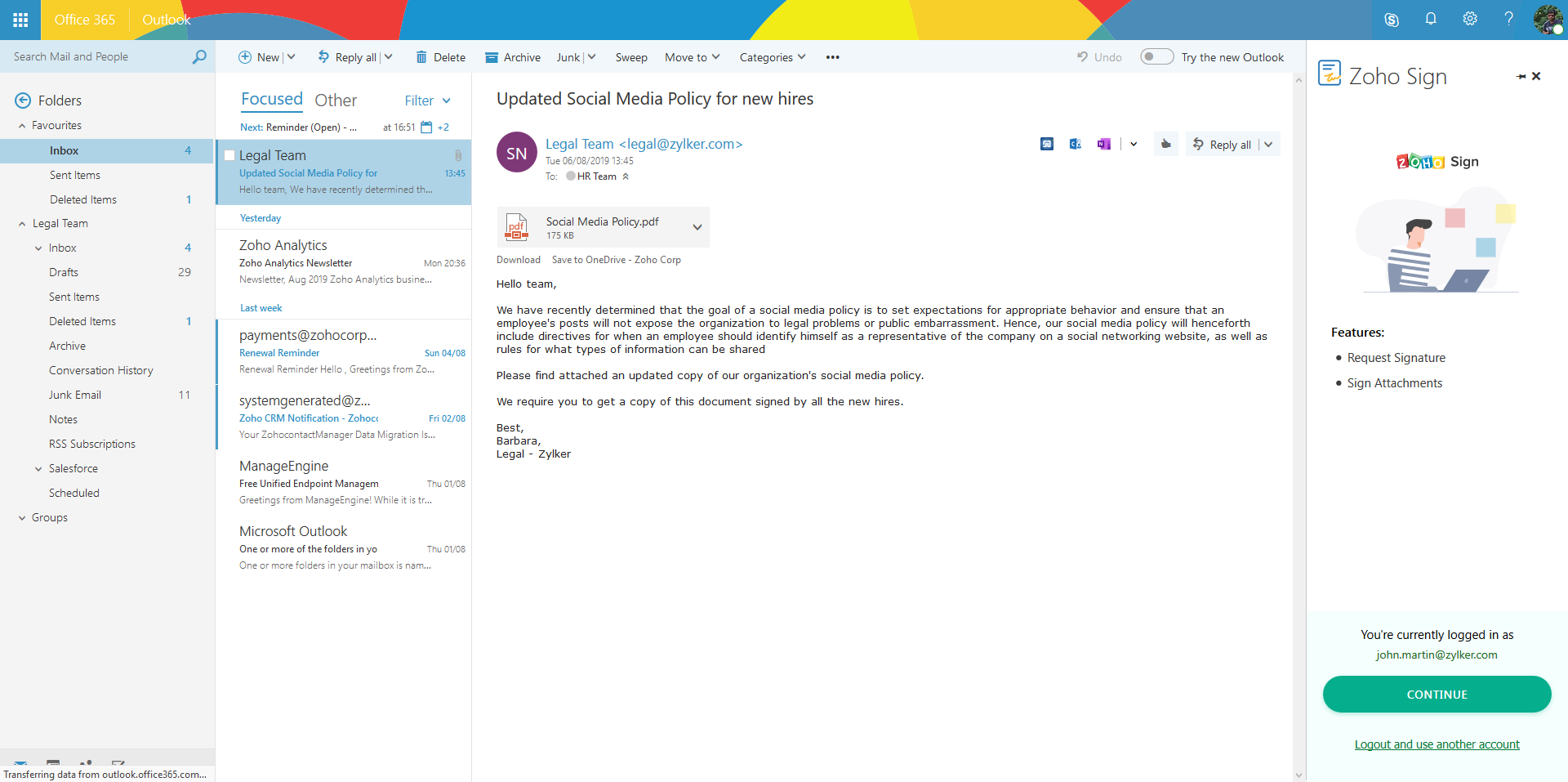Open toolbar Reply all dropdown arrow
The width and height of the screenshot is (1568, 782).
click(389, 57)
